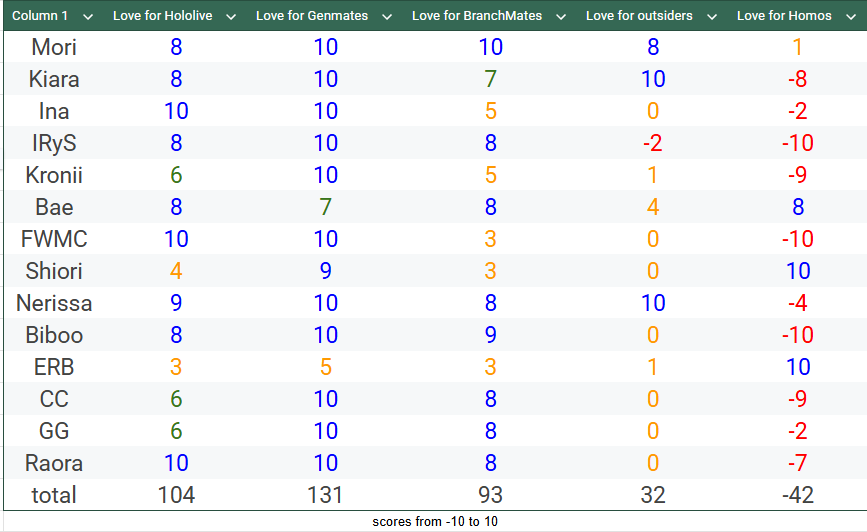Select Kiara's BranchMates value 7
The width and height of the screenshot is (867, 532).
pos(490,79)
